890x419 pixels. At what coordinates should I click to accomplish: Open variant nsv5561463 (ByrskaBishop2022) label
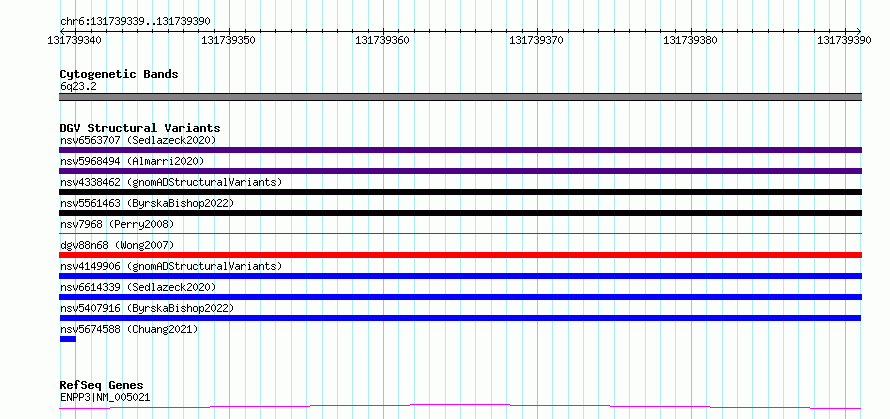pyautogui.click(x=146, y=203)
